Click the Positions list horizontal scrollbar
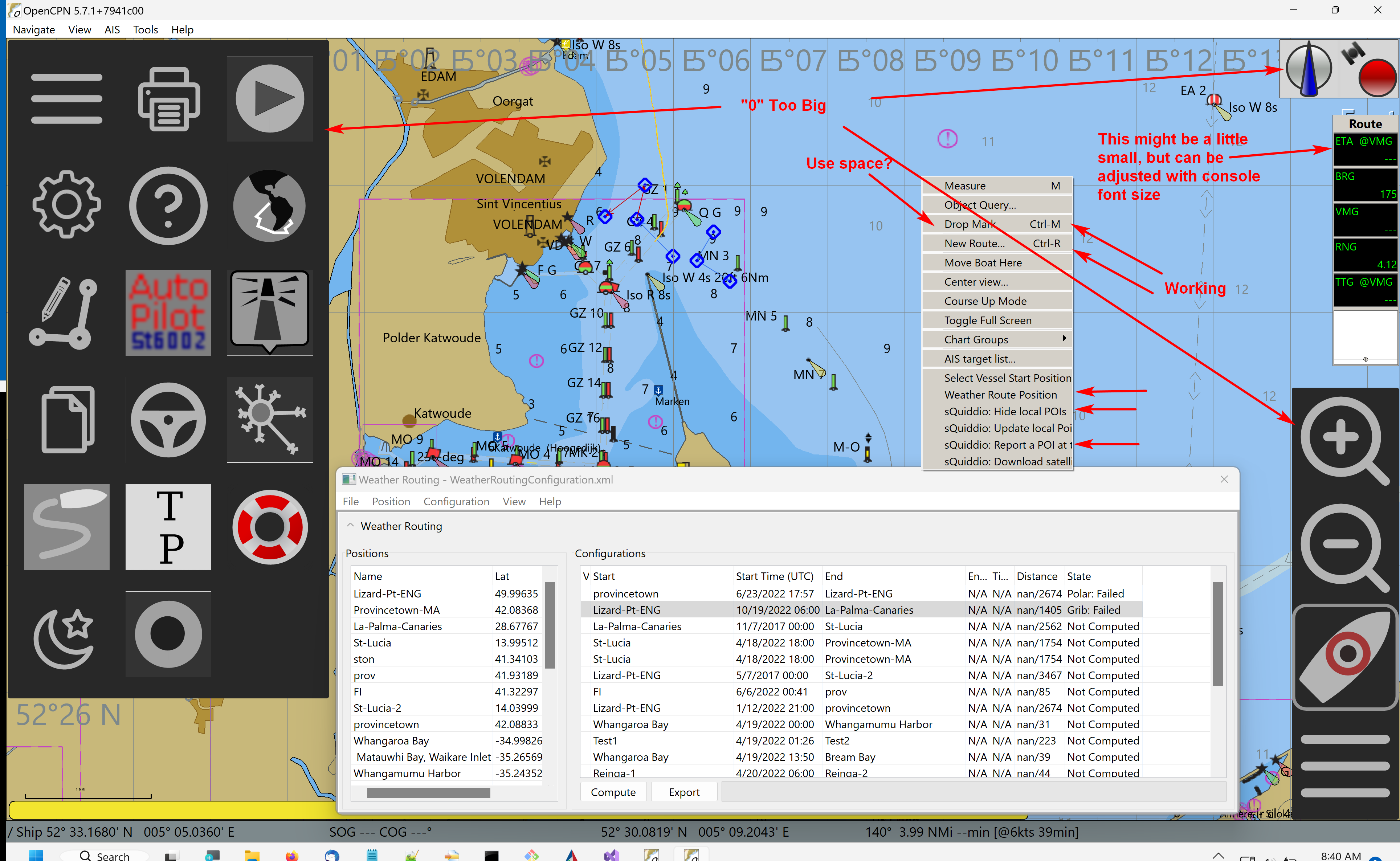The height and width of the screenshot is (861, 1400). (428, 793)
